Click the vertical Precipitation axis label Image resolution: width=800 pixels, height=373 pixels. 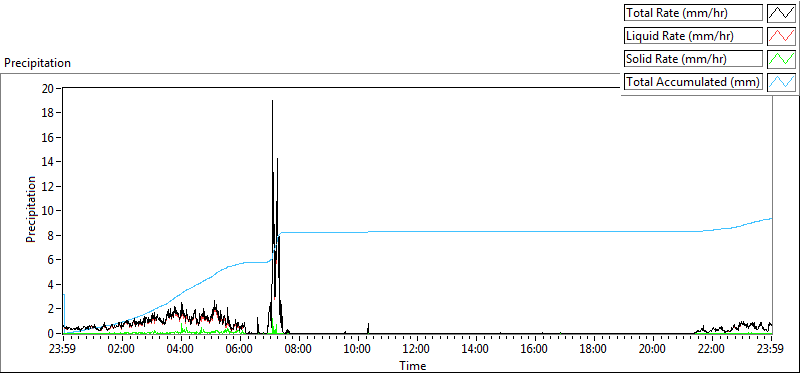pos(31,209)
